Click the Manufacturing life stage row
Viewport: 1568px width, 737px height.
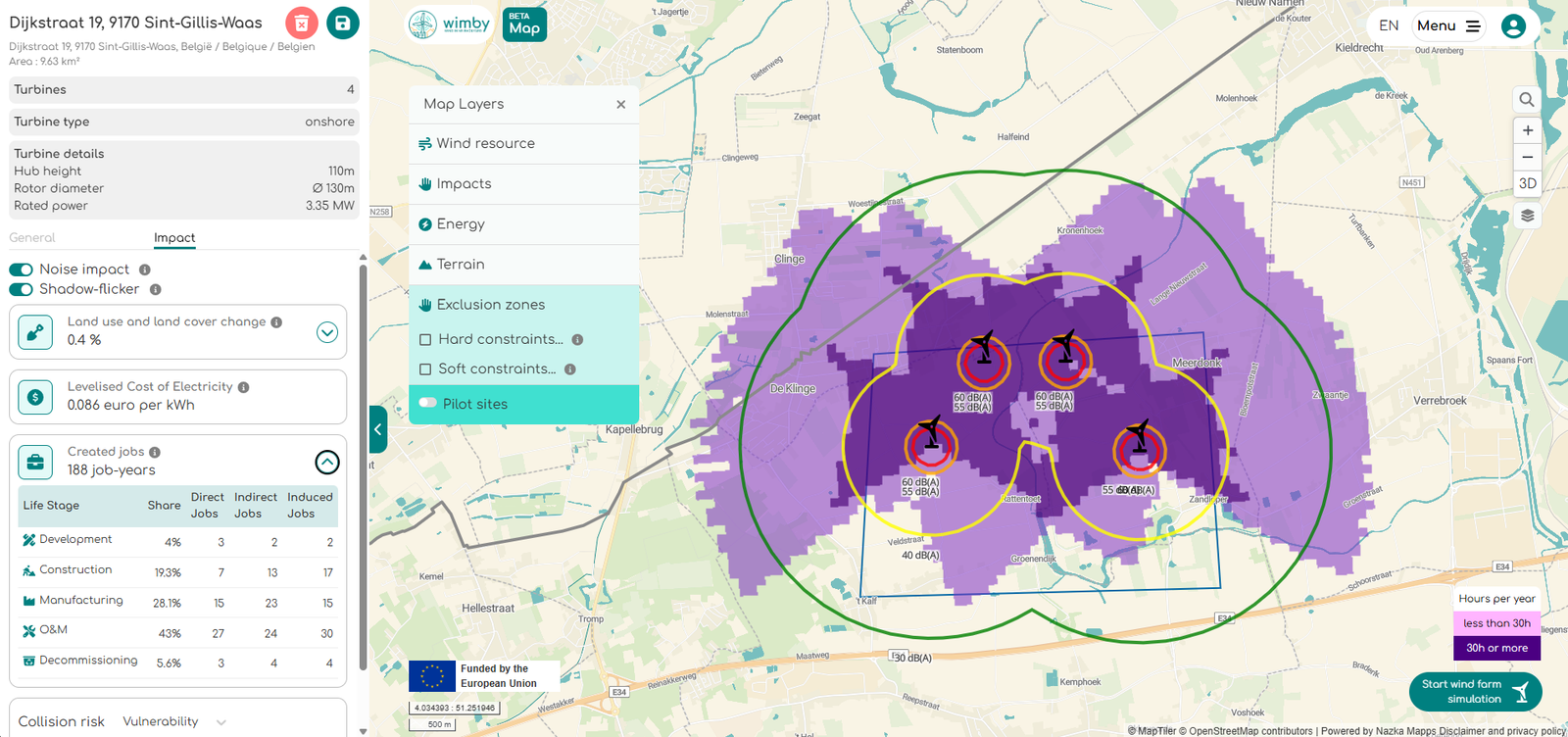click(x=178, y=602)
